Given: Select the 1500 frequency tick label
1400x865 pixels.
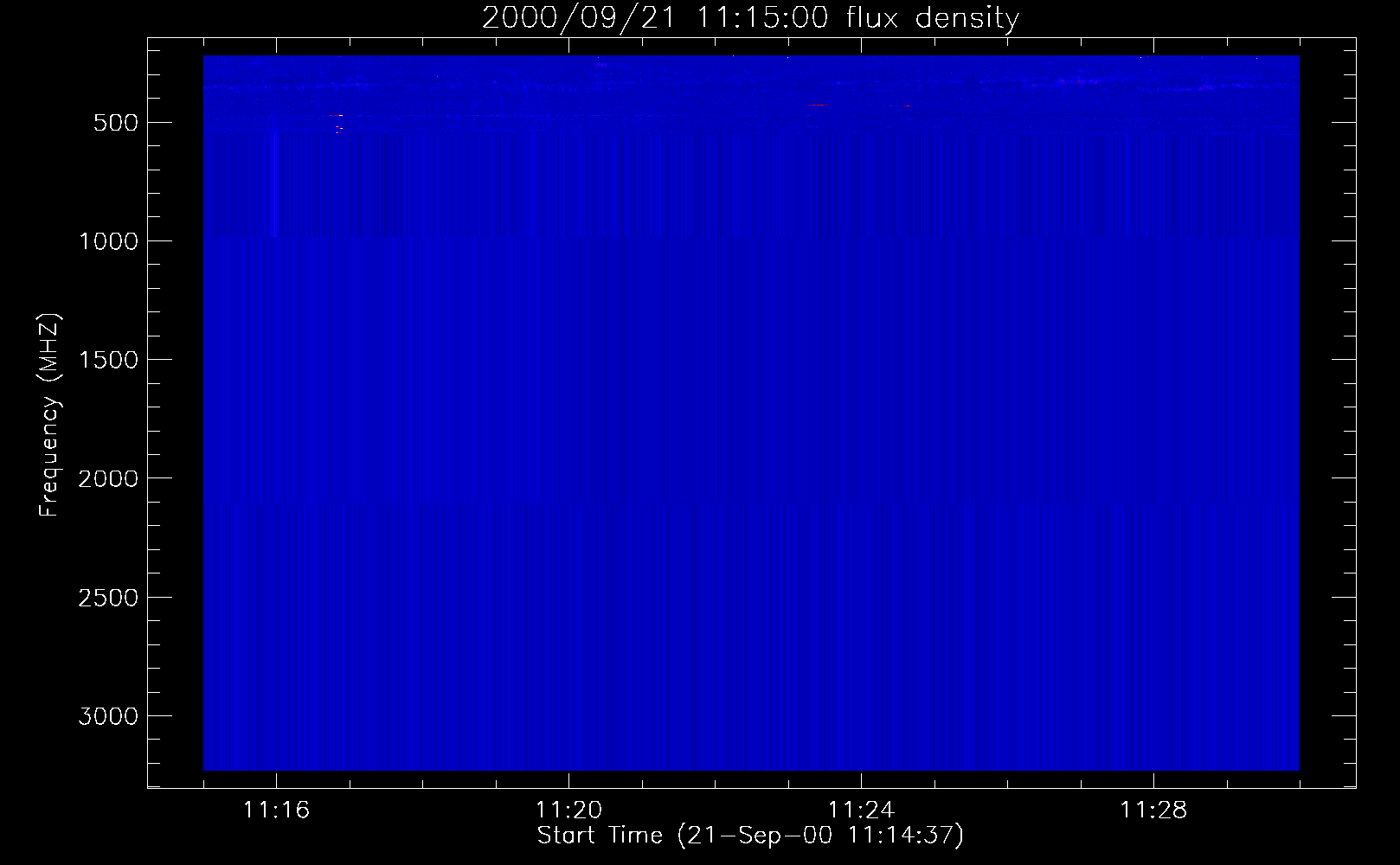Looking at the screenshot, I should click(x=107, y=359).
